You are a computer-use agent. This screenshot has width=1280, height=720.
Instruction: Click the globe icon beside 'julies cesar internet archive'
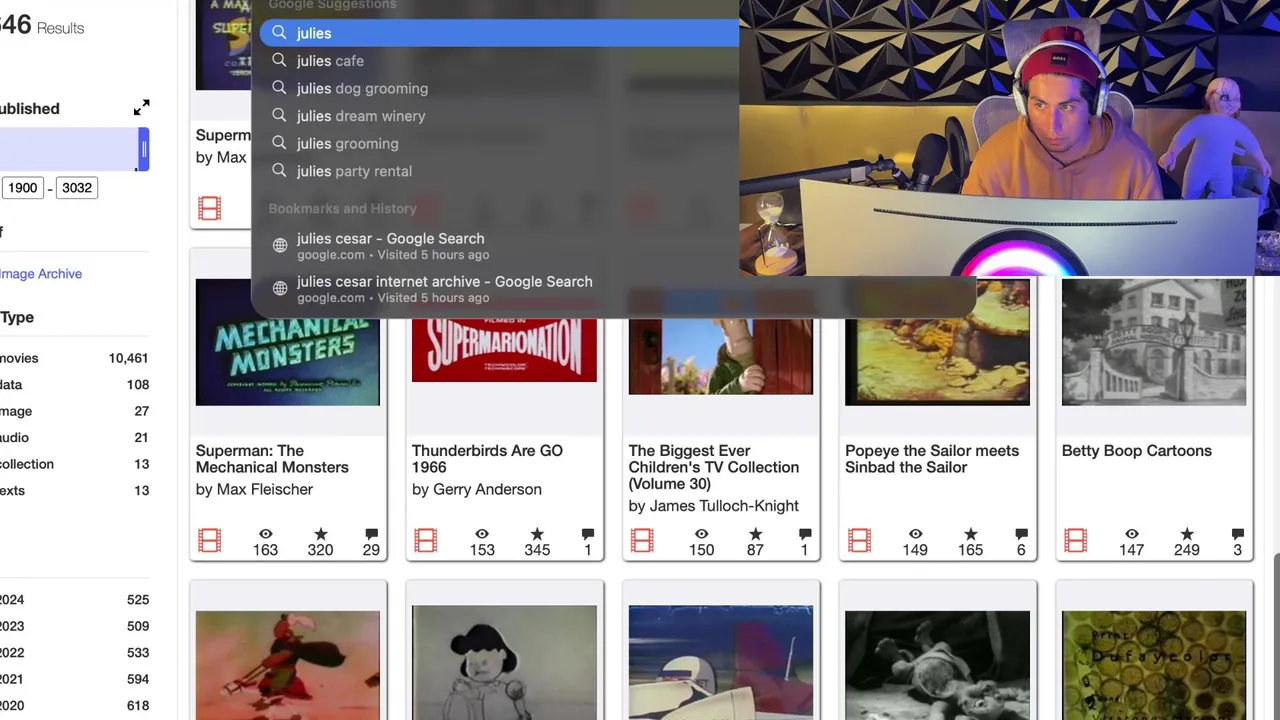tap(280, 288)
